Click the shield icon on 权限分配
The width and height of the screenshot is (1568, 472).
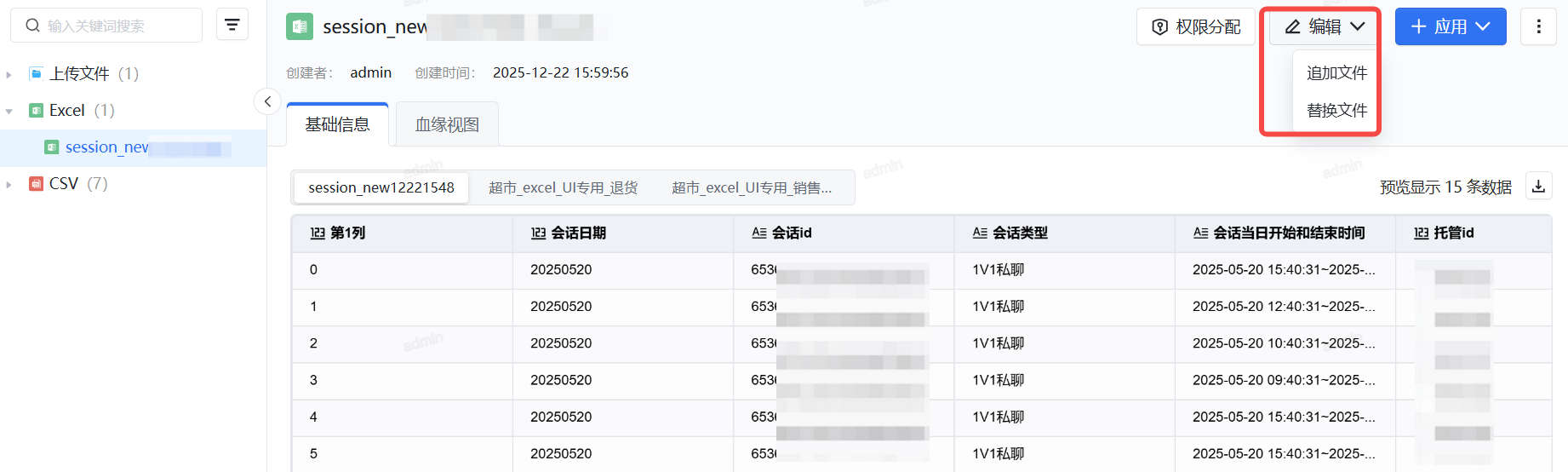(1159, 27)
